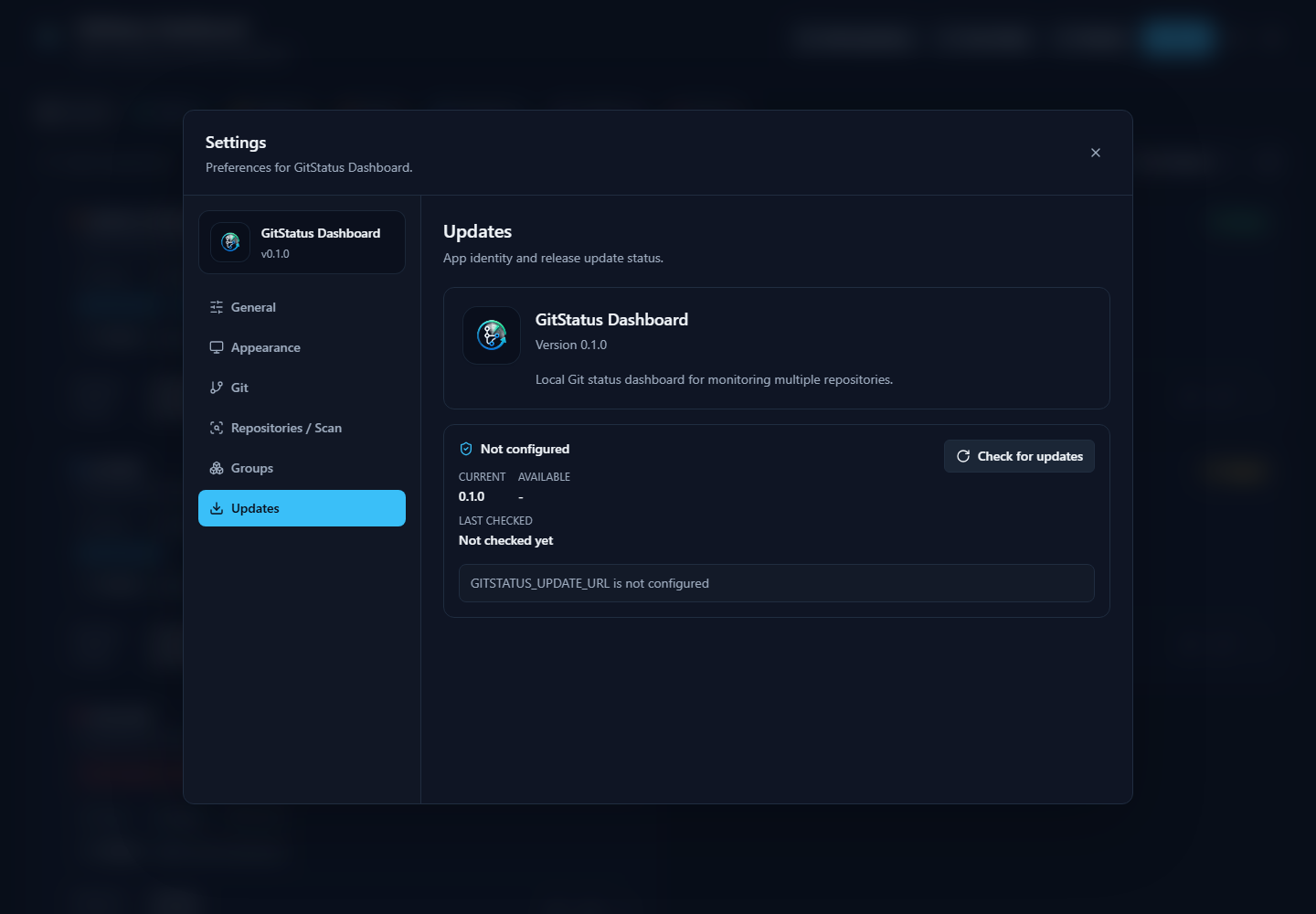1316x914 pixels.
Task: Click the CURRENT column label
Action: pos(482,477)
